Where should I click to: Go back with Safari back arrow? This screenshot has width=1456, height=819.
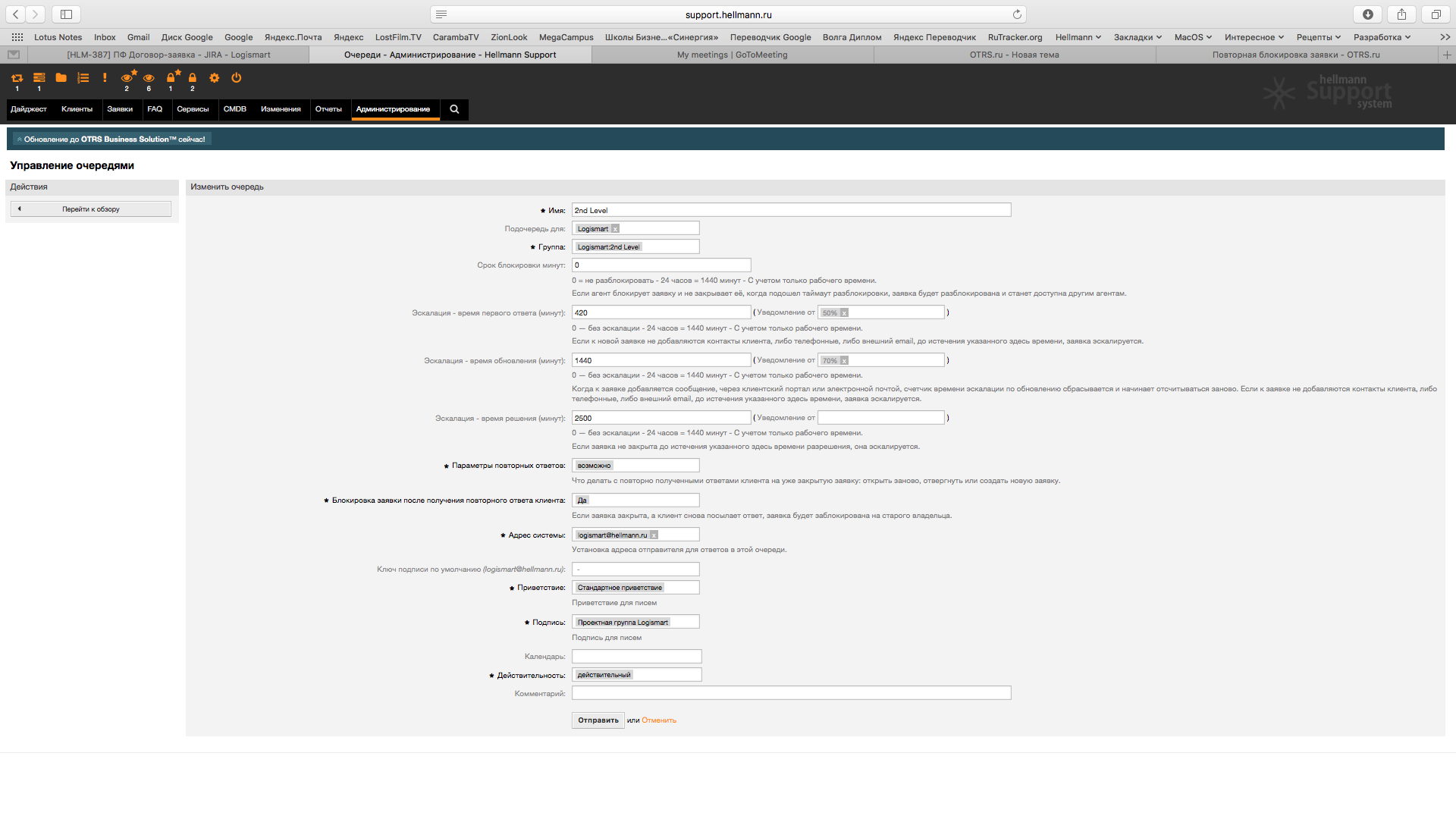click(15, 14)
